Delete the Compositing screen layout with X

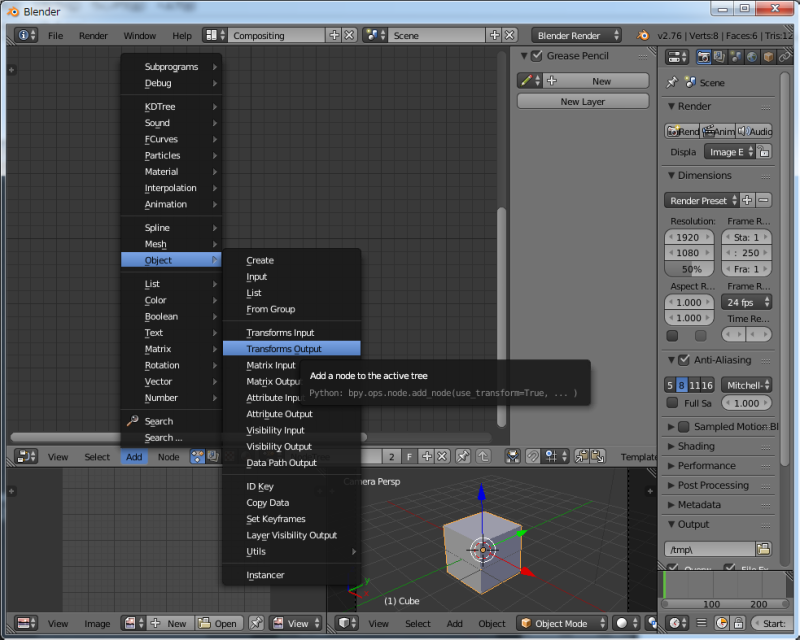[349, 35]
